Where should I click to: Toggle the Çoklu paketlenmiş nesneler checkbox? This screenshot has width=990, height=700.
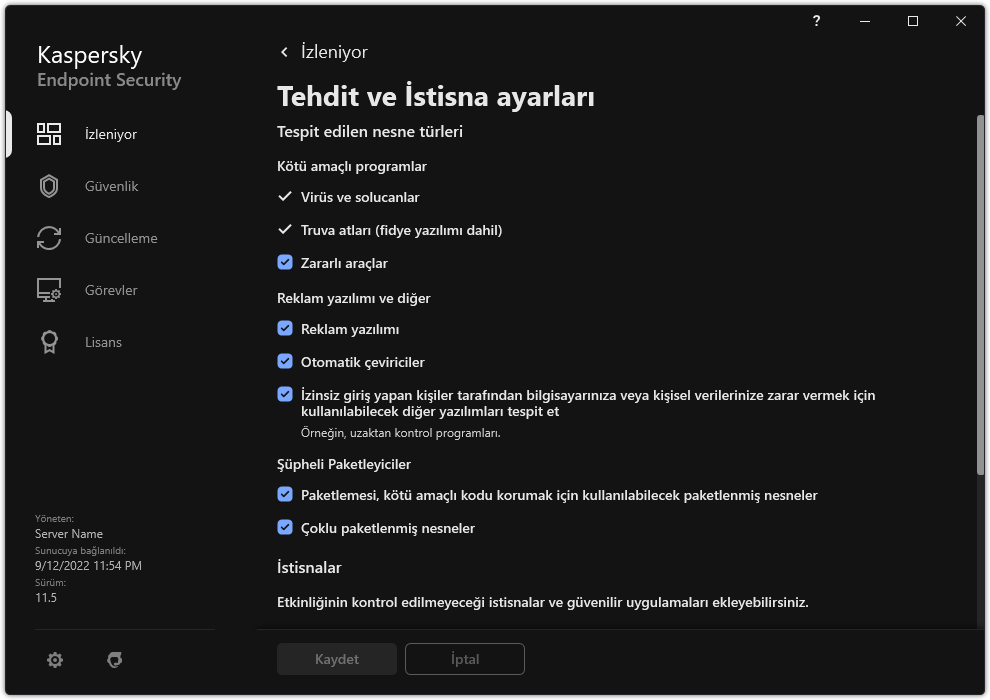click(285, 528)
